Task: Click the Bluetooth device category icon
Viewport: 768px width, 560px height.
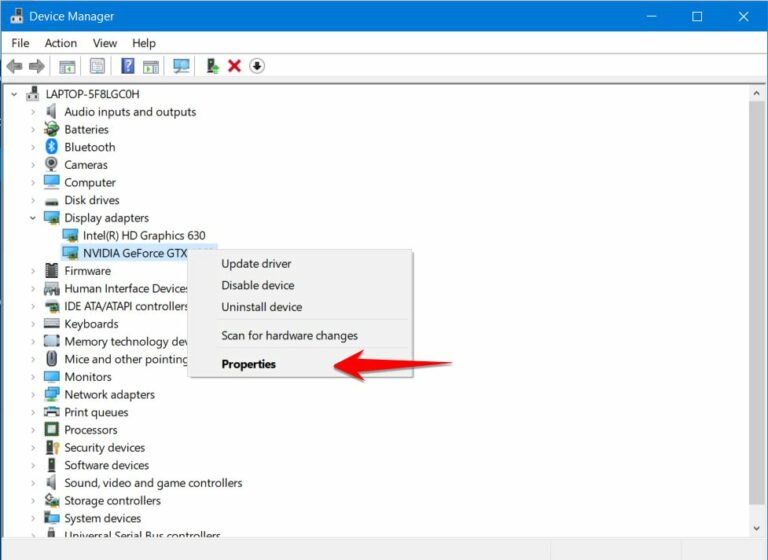Action: coord(52,147)
